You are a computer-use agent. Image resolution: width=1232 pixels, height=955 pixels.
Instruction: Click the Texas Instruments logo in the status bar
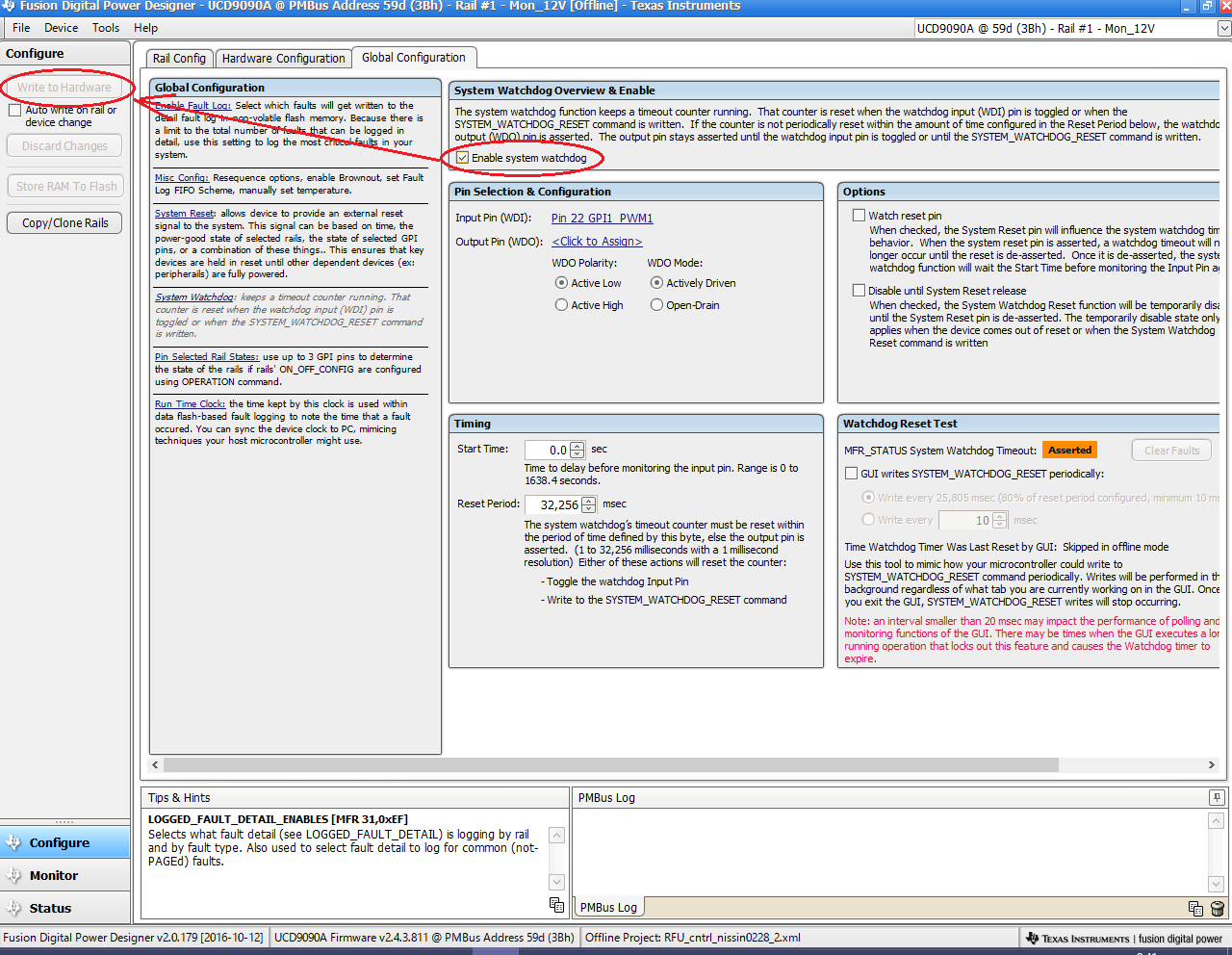click(x=1078, y=938)
